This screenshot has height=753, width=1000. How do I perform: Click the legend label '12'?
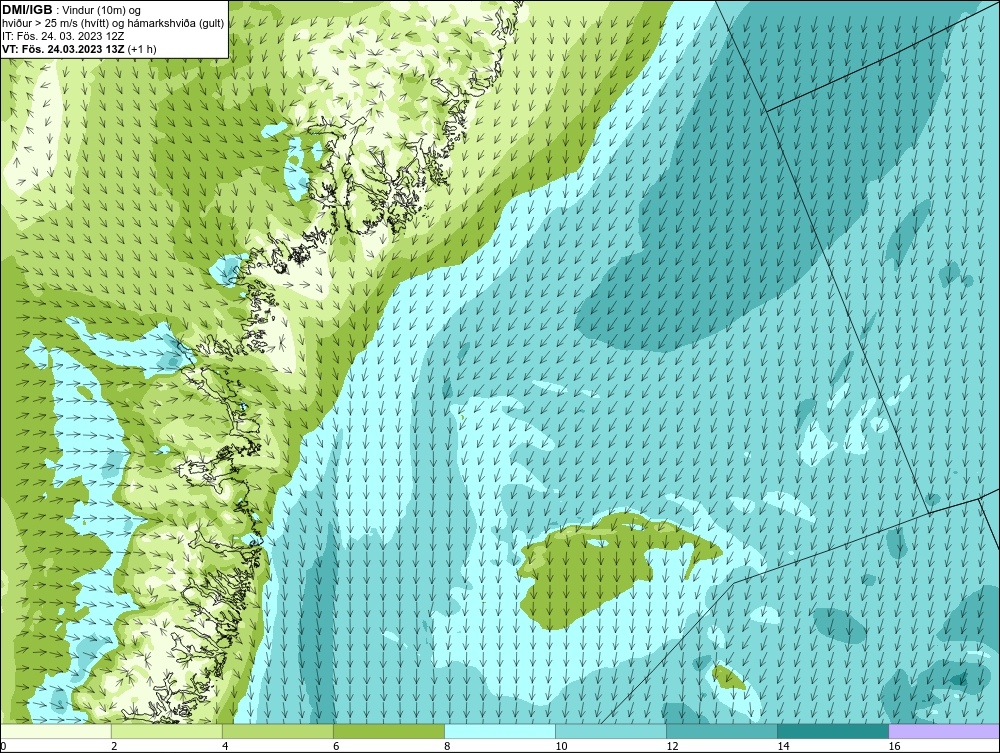(672, 747)
